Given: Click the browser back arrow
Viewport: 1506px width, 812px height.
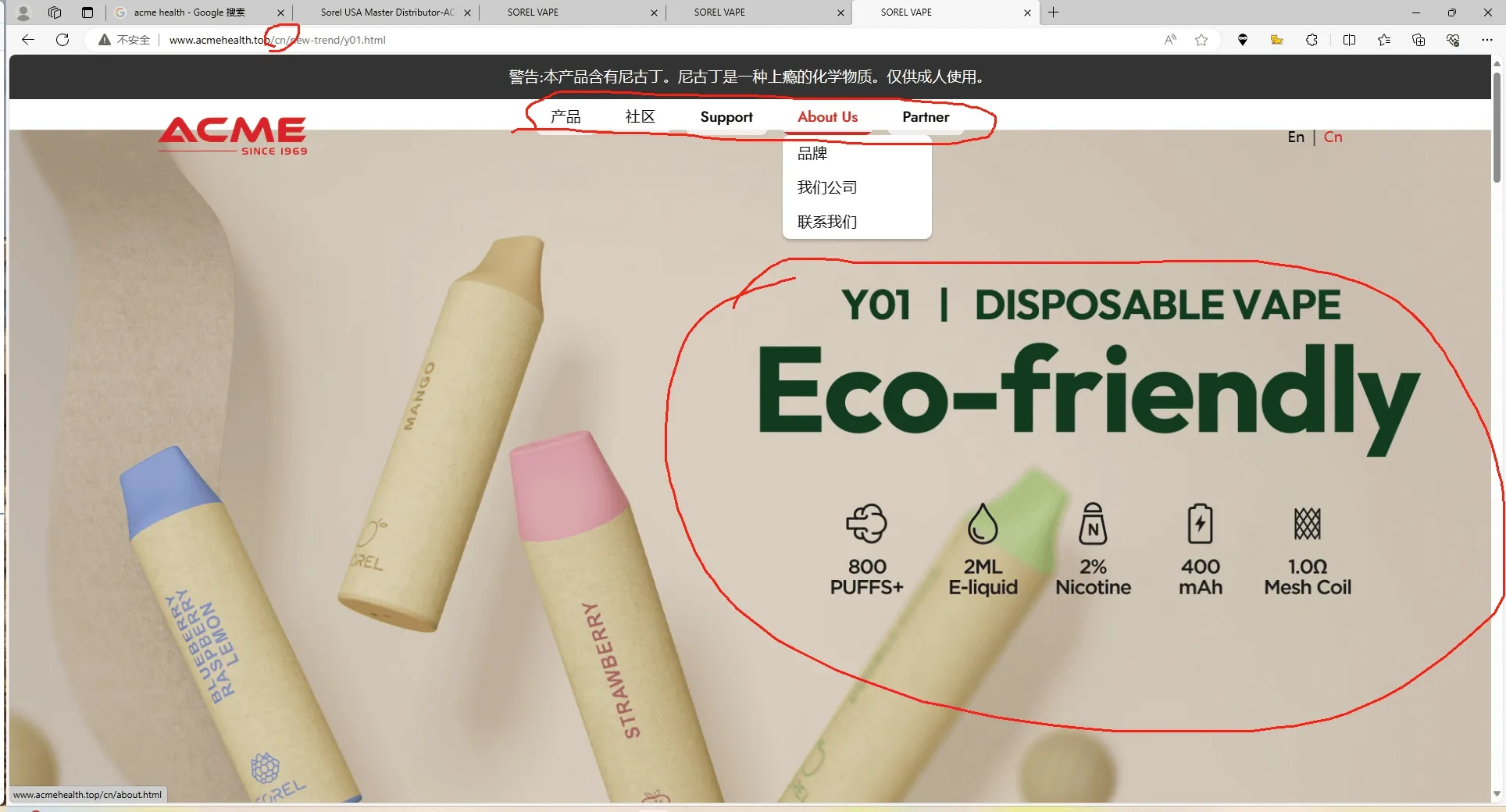Looking at the screenshot, I should tap(28, 40).
